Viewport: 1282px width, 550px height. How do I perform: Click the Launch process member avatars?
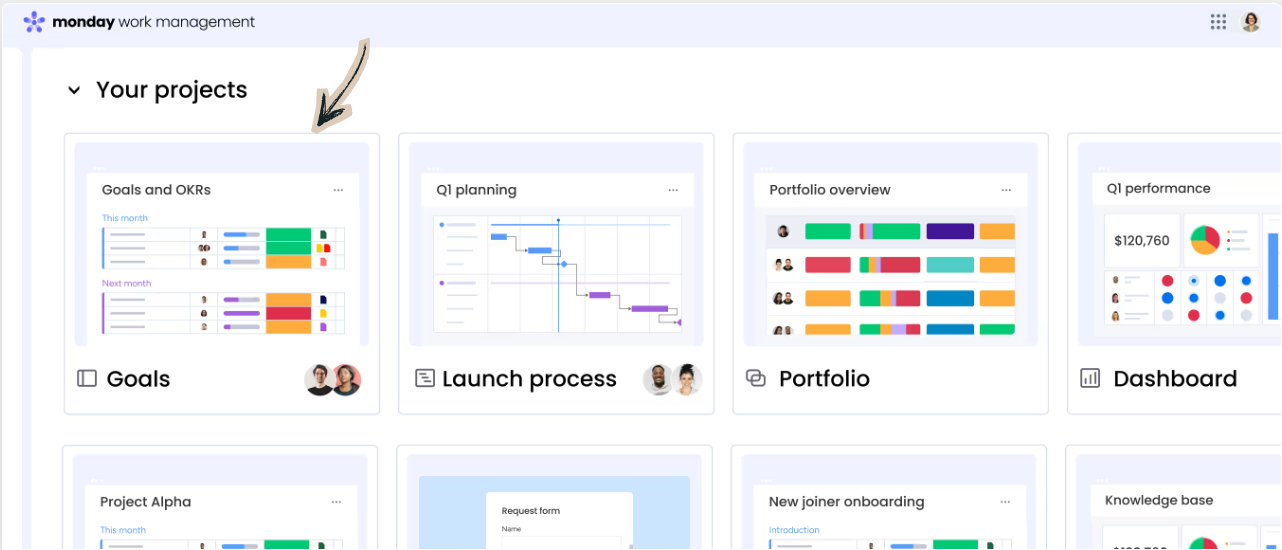pos(672,380)
